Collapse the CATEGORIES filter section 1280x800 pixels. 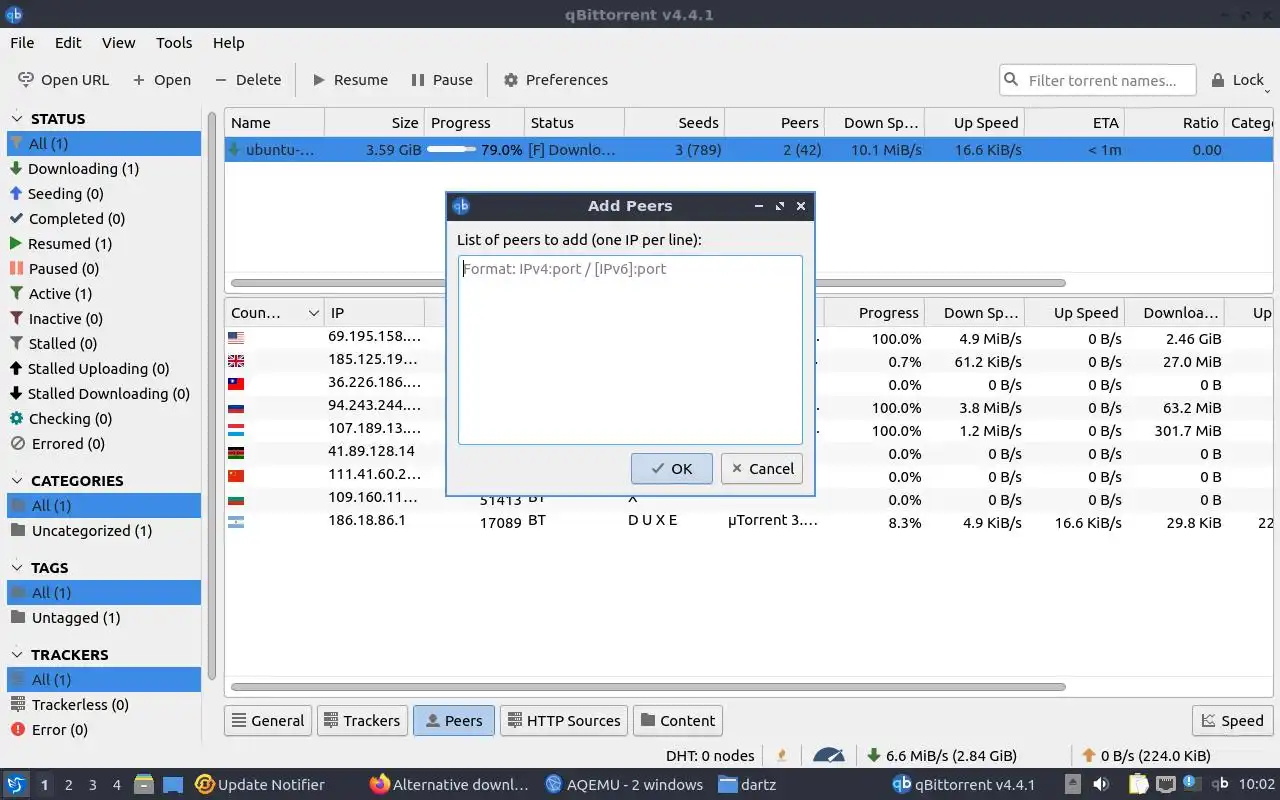18,481
